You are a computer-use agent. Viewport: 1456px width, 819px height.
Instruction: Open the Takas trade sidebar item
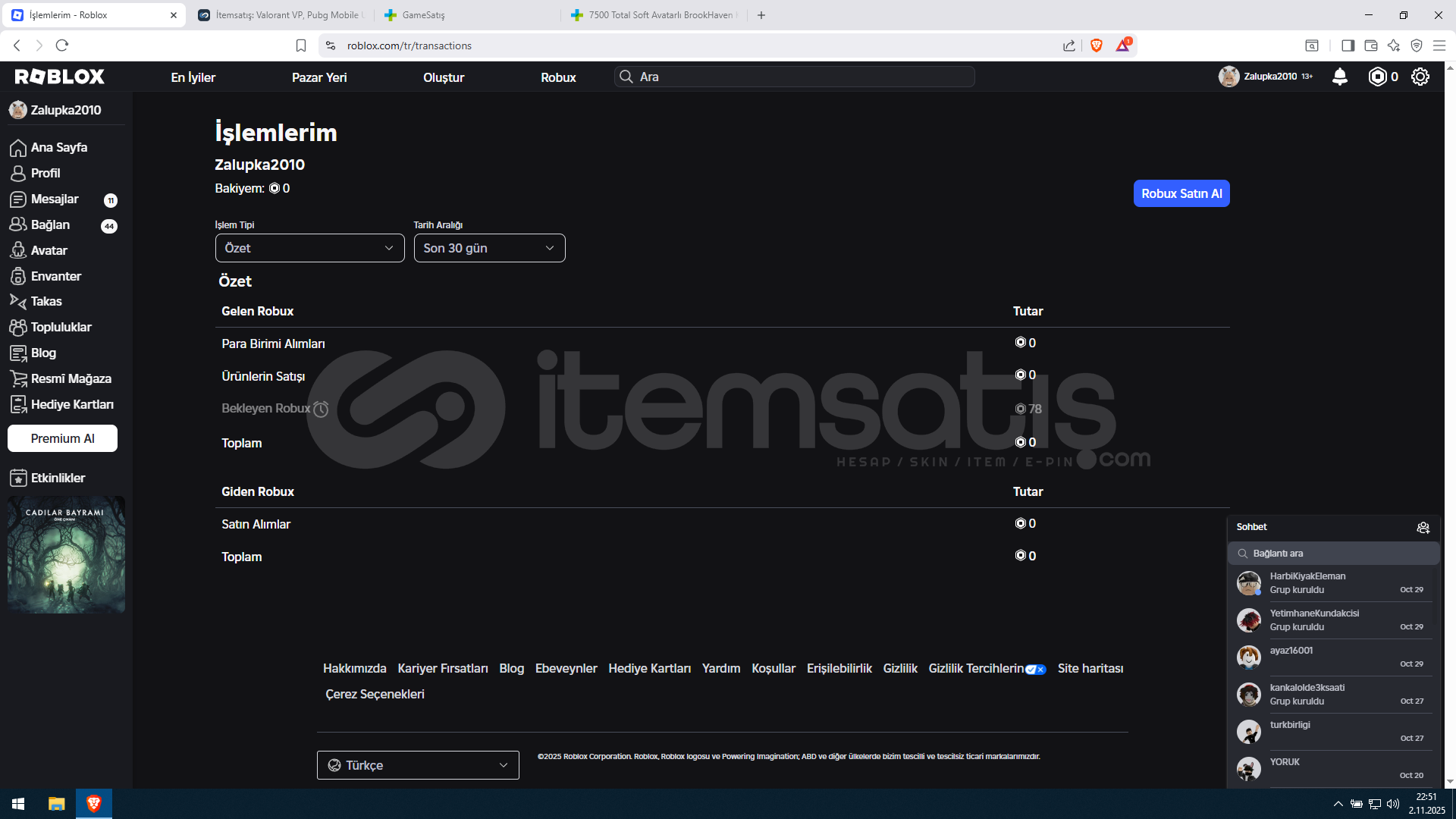click(45, 301)
